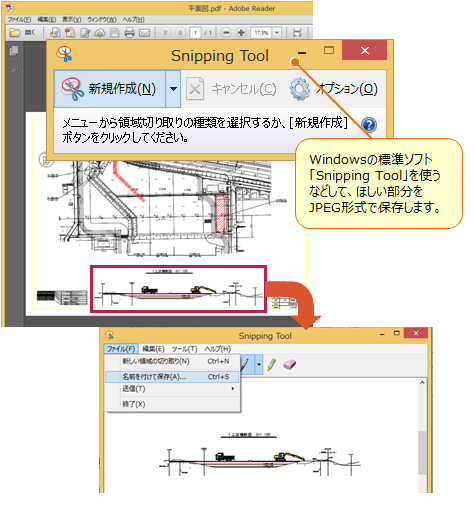
Task: Maximize the upper Snipping Tool window
Action: (329, 50)
